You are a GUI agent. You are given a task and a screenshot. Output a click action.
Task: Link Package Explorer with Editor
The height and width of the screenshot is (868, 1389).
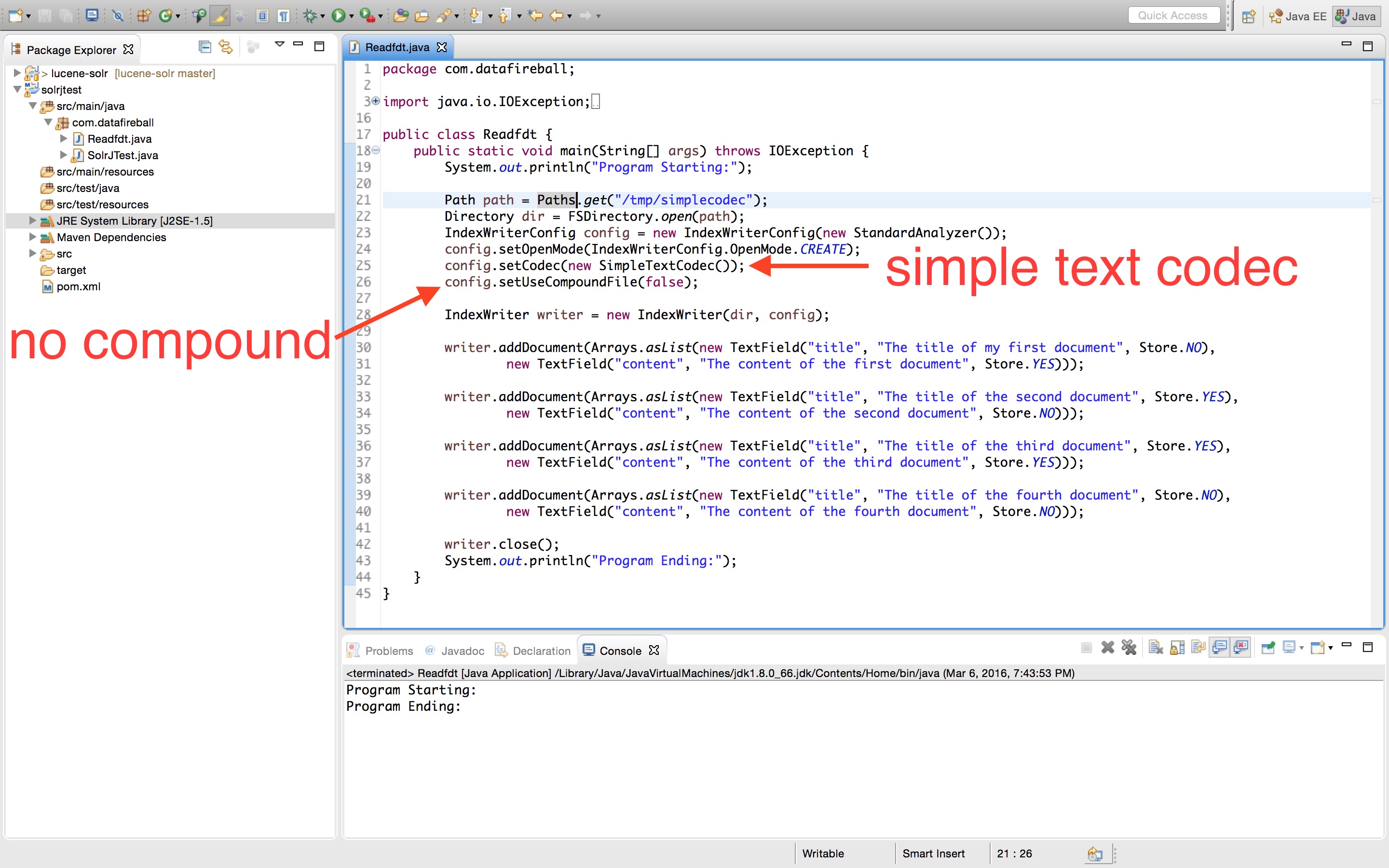click(226, 46)
